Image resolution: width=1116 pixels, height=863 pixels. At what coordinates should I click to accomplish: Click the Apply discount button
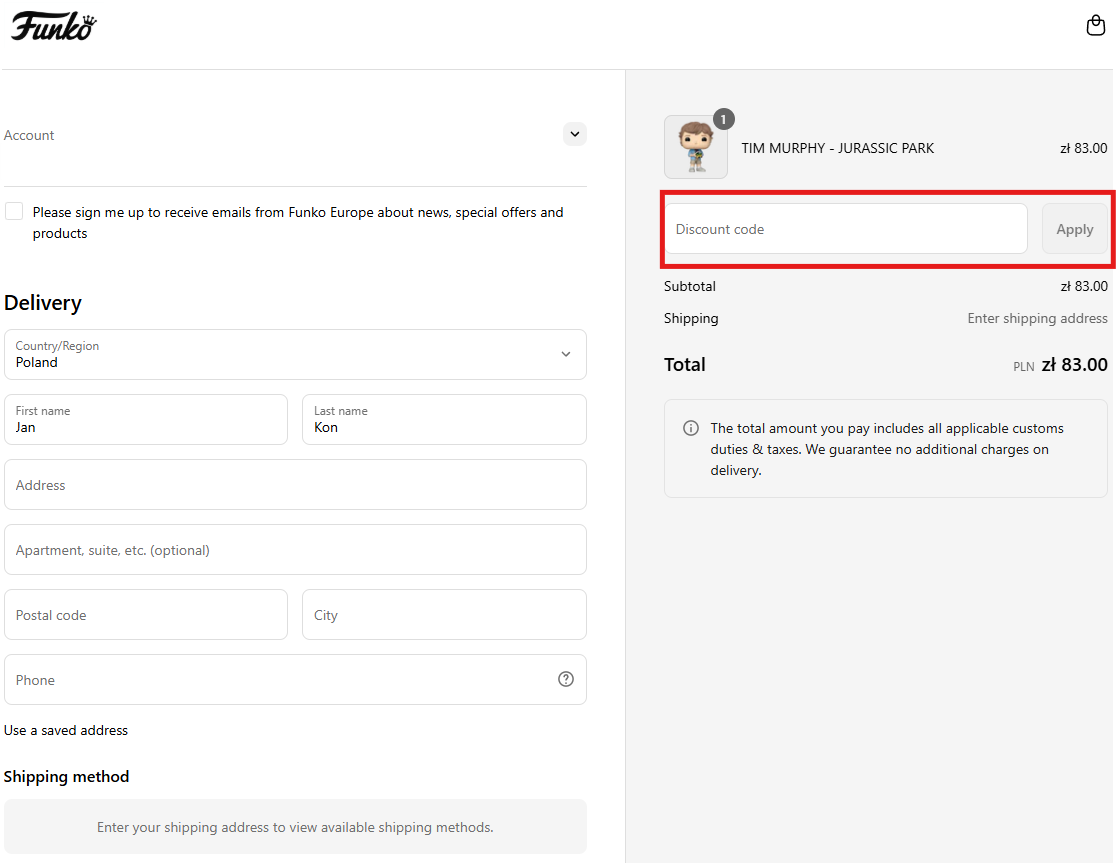click(1074, 229)
